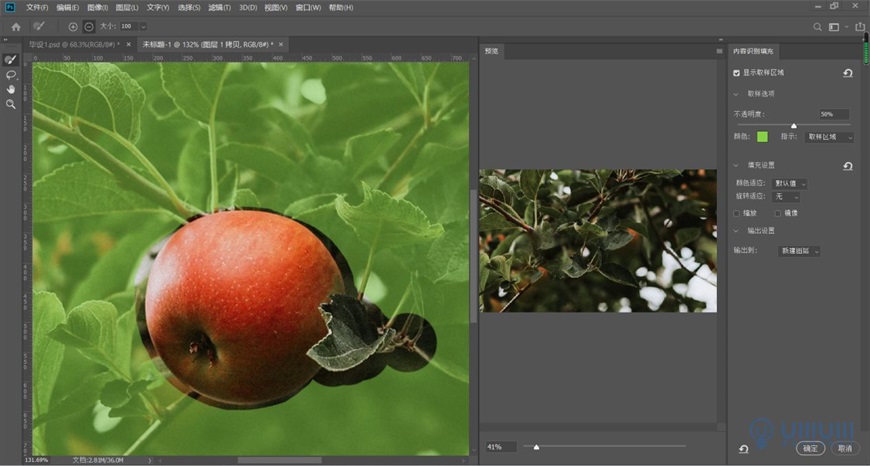Viewport: 870px width, 466px height.
Task: Switch brush to add (plus) mode
Action: tap(73, 26)
